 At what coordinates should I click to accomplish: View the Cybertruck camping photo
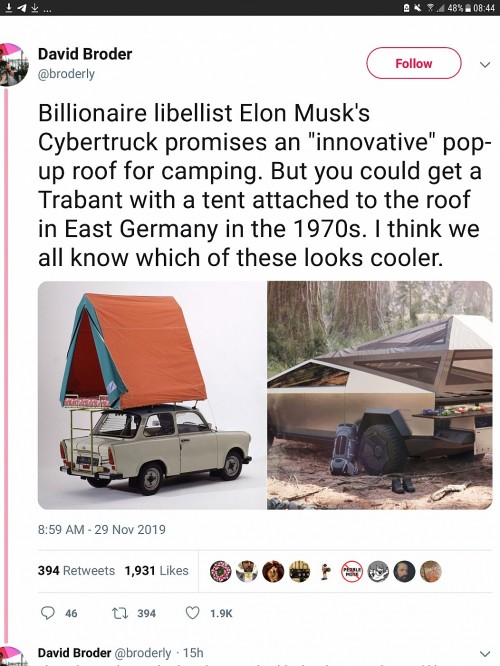(380, 395)
